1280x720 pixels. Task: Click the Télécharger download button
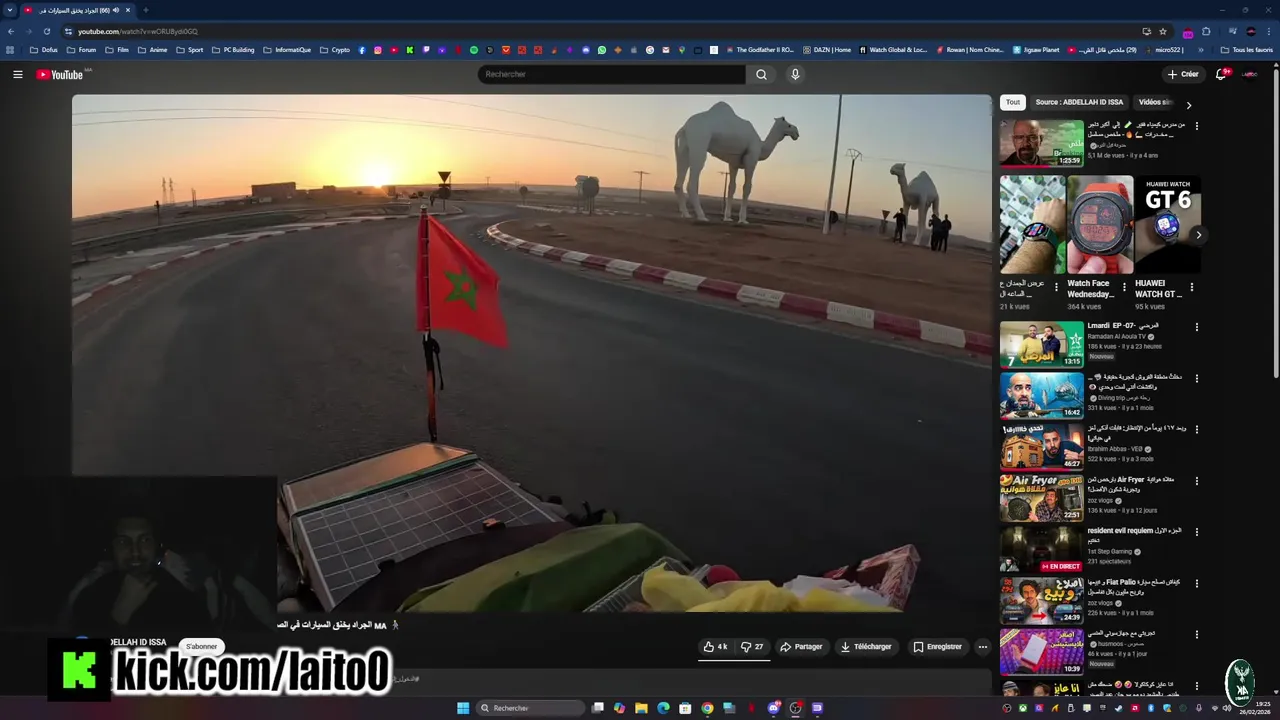865,647
